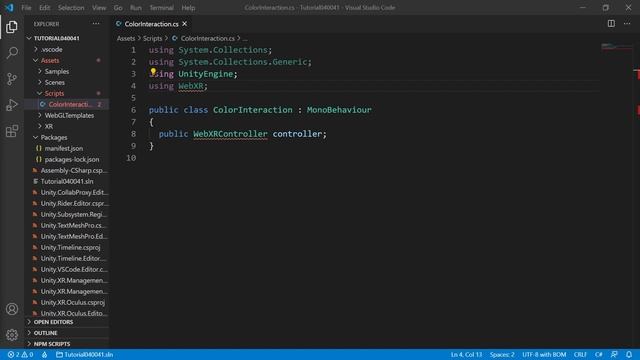Open Assembly-CSharp.csproj file

tap(73, 171)
